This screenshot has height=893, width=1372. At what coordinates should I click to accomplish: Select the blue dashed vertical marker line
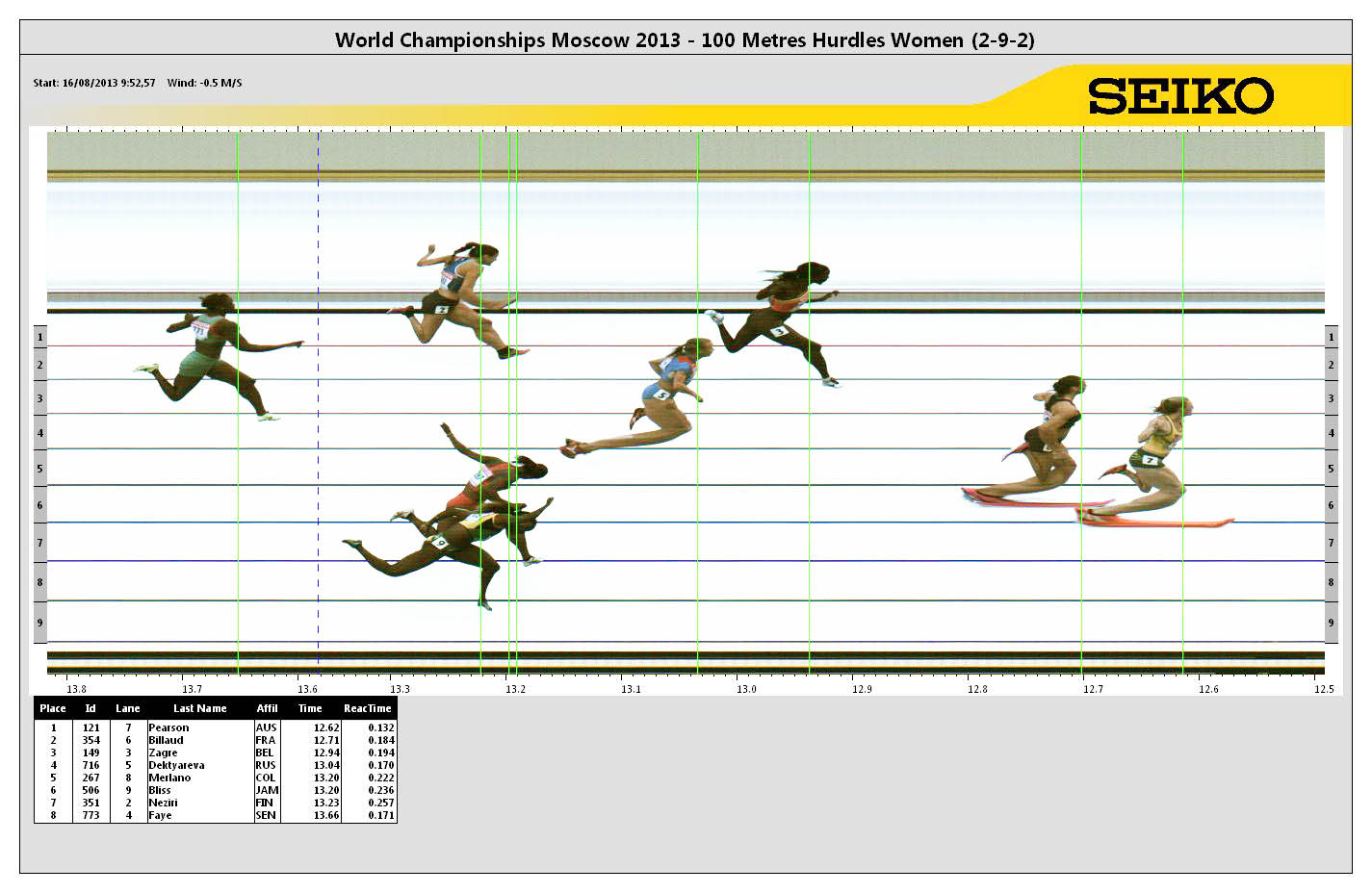319,404
